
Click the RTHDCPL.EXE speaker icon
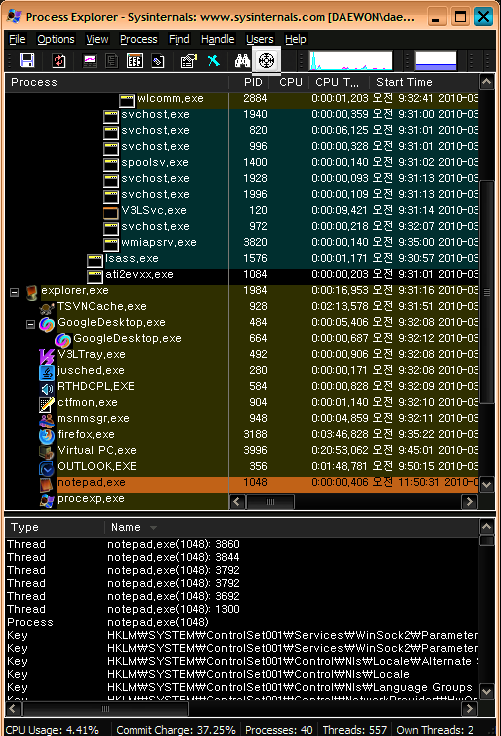[x=47, y=388]
